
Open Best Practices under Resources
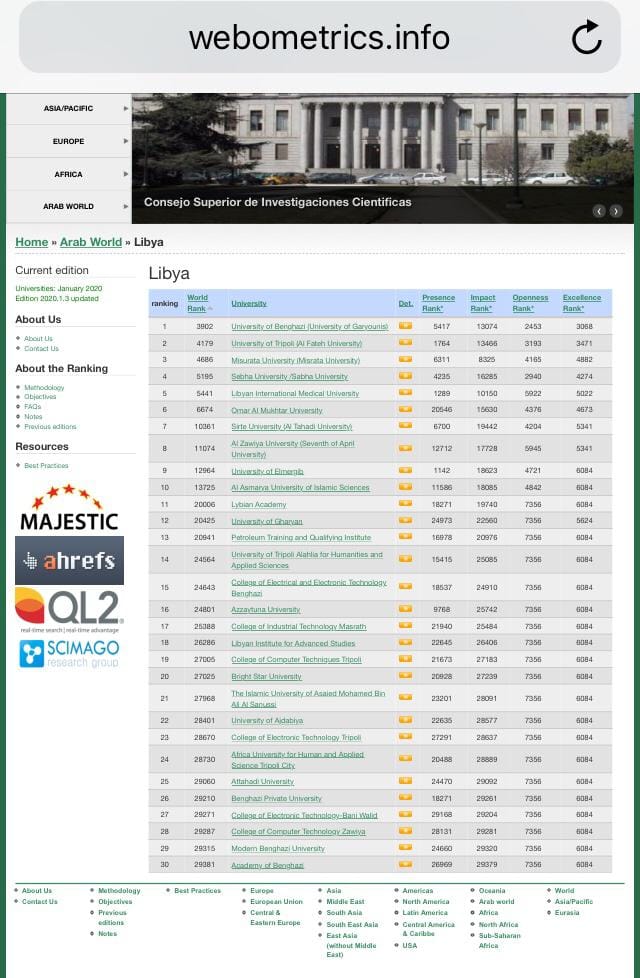46,465
